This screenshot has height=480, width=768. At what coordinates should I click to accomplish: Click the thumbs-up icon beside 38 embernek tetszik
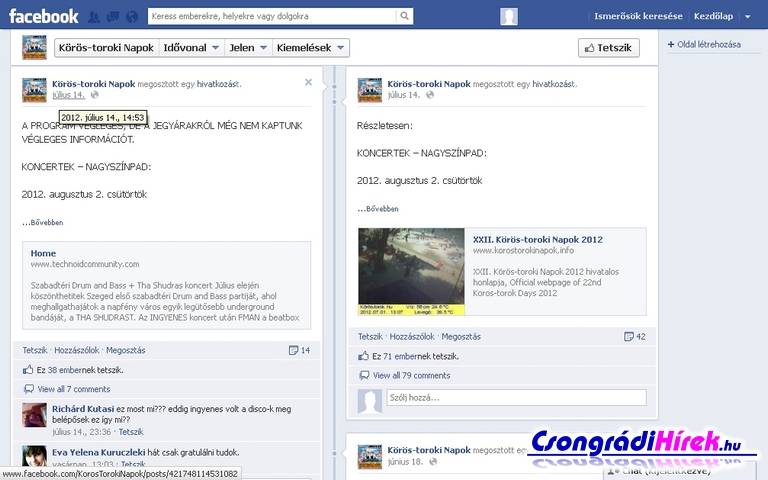point(28,370)
